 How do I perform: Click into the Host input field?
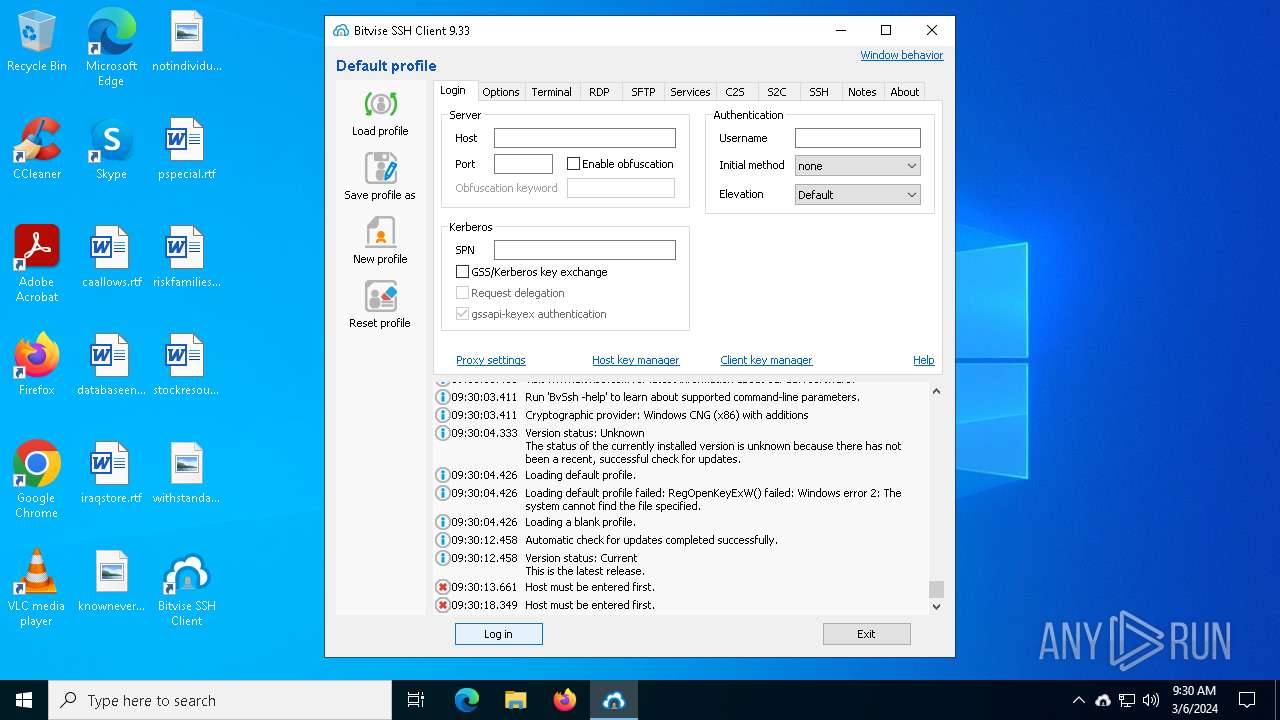[585, 138]
